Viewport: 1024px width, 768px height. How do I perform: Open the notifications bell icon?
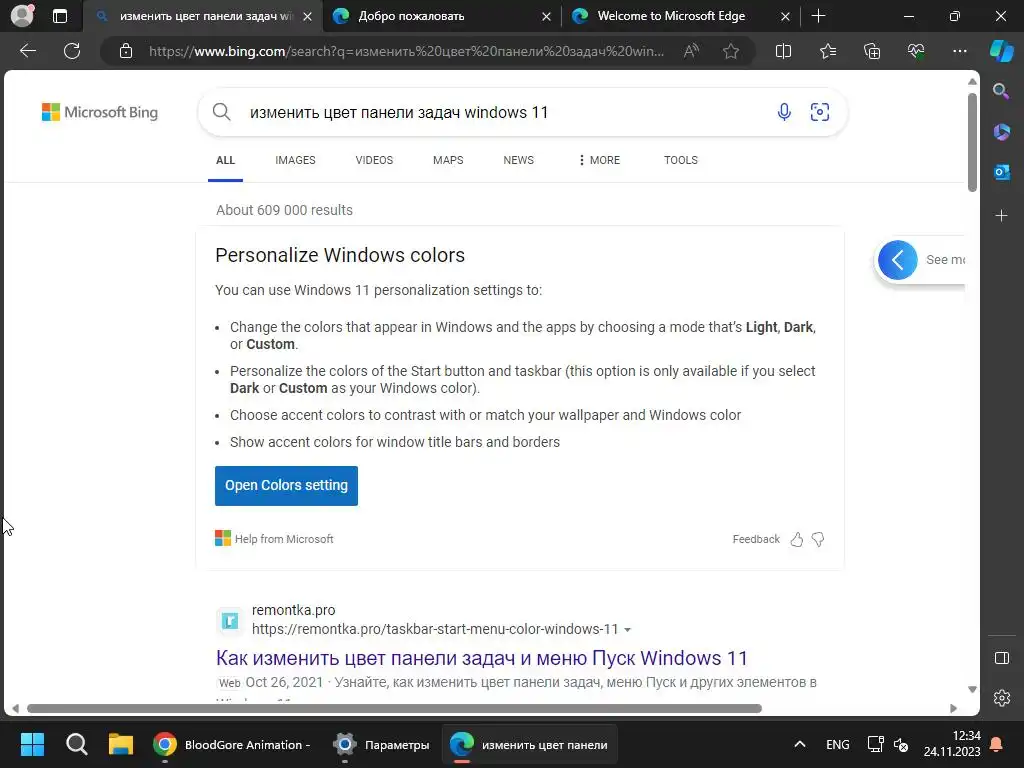coord(997,744)
